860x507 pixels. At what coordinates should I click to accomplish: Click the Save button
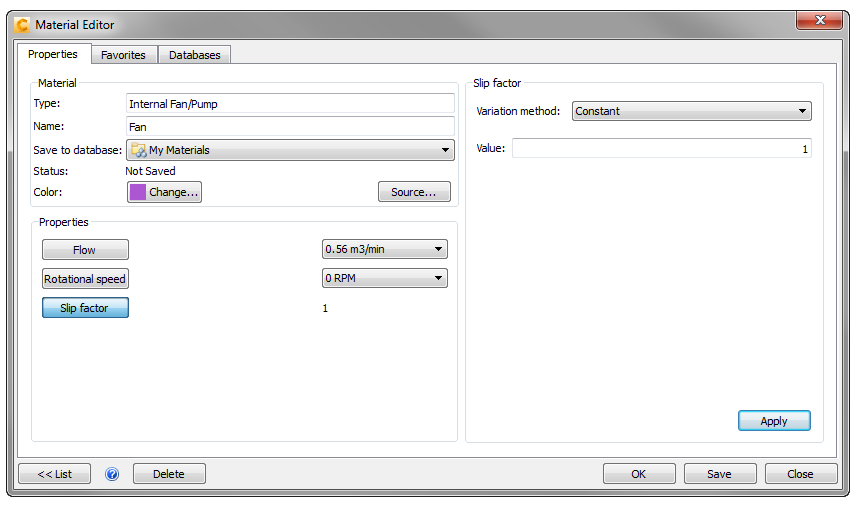[720, 474]
